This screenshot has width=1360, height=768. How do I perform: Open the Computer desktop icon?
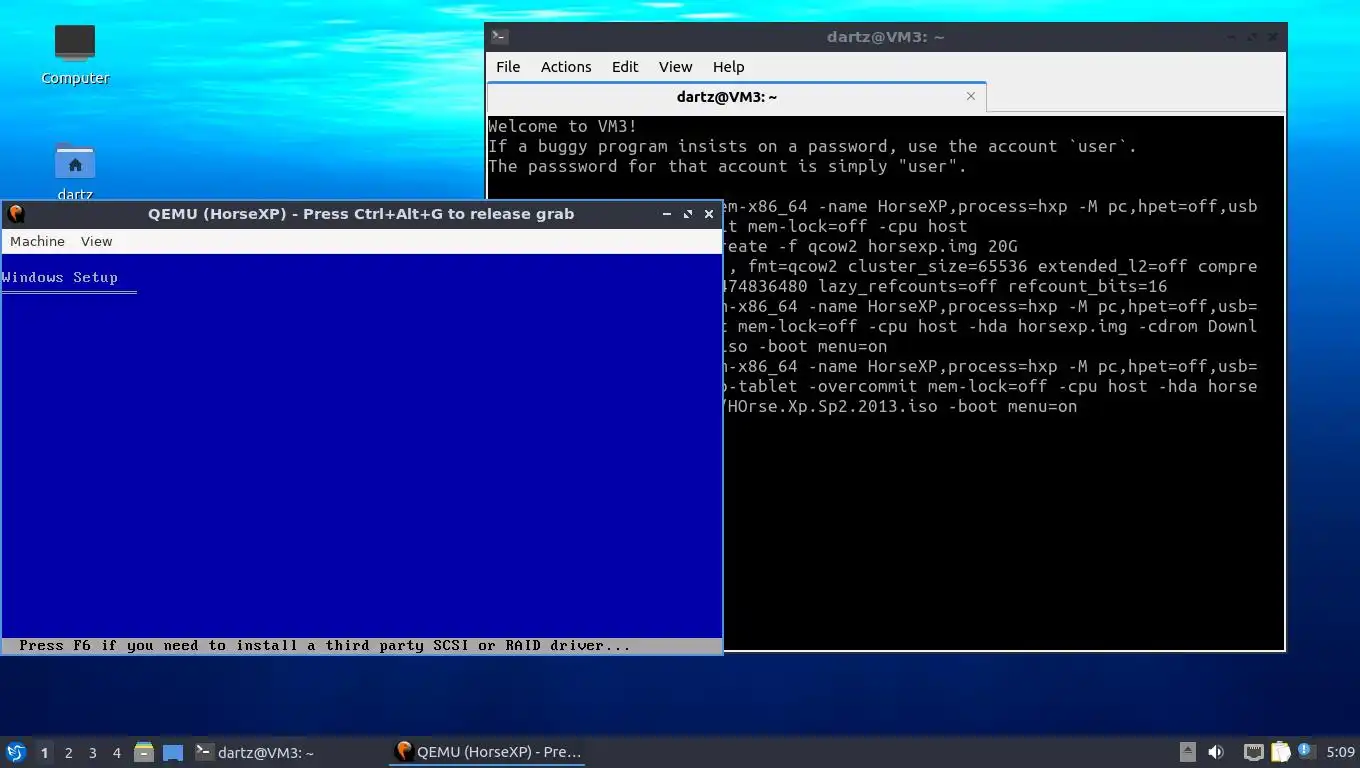coord(75,54)
